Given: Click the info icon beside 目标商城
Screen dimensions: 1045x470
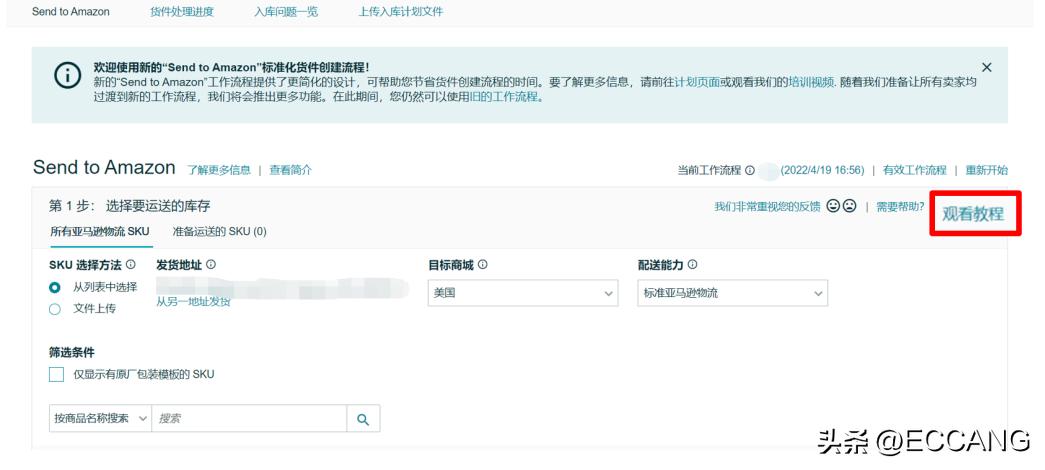Looking at the screenshot, I should [483, 265].
